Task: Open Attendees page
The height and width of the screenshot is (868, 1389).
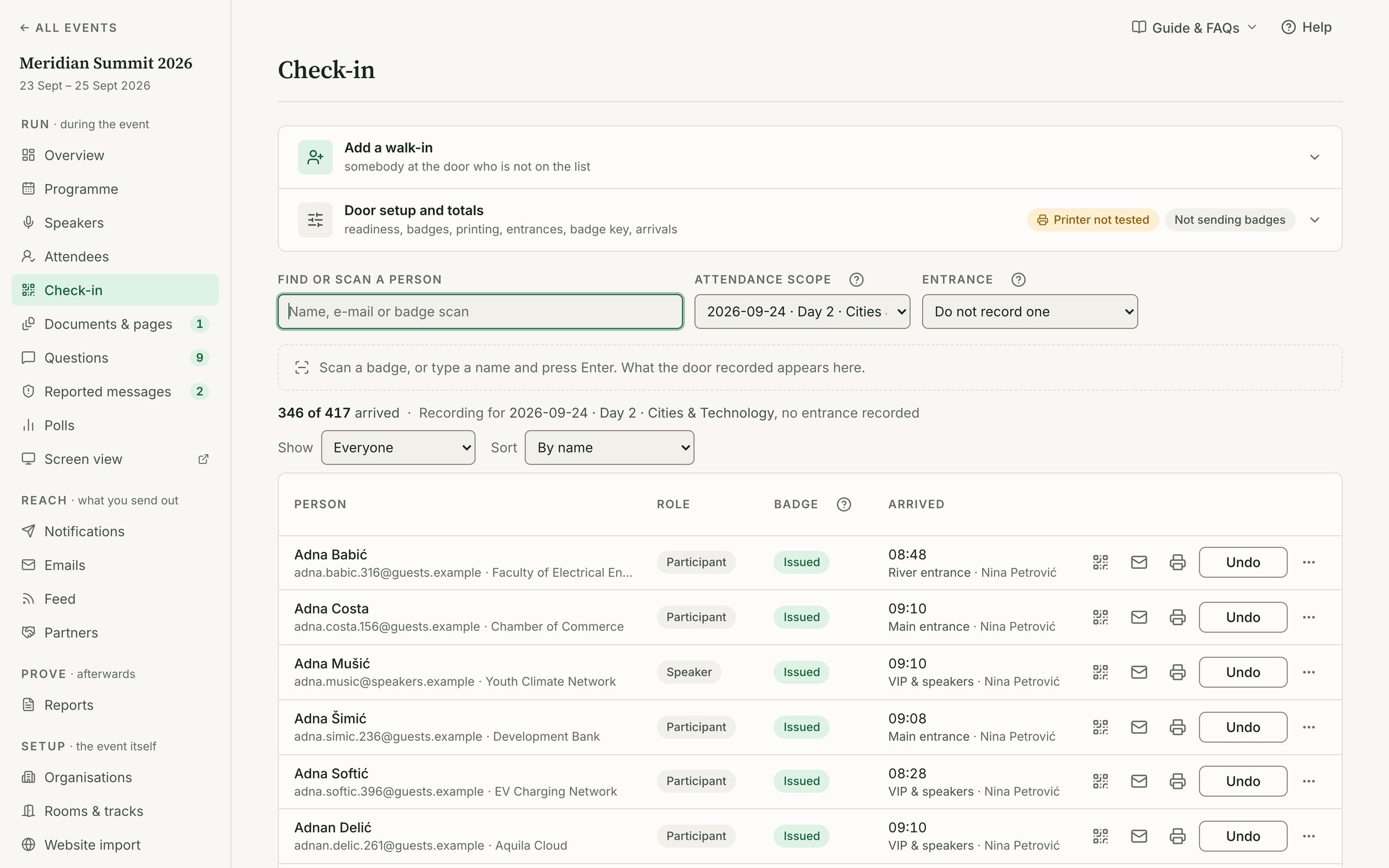Action: click(x=115, y=256)
